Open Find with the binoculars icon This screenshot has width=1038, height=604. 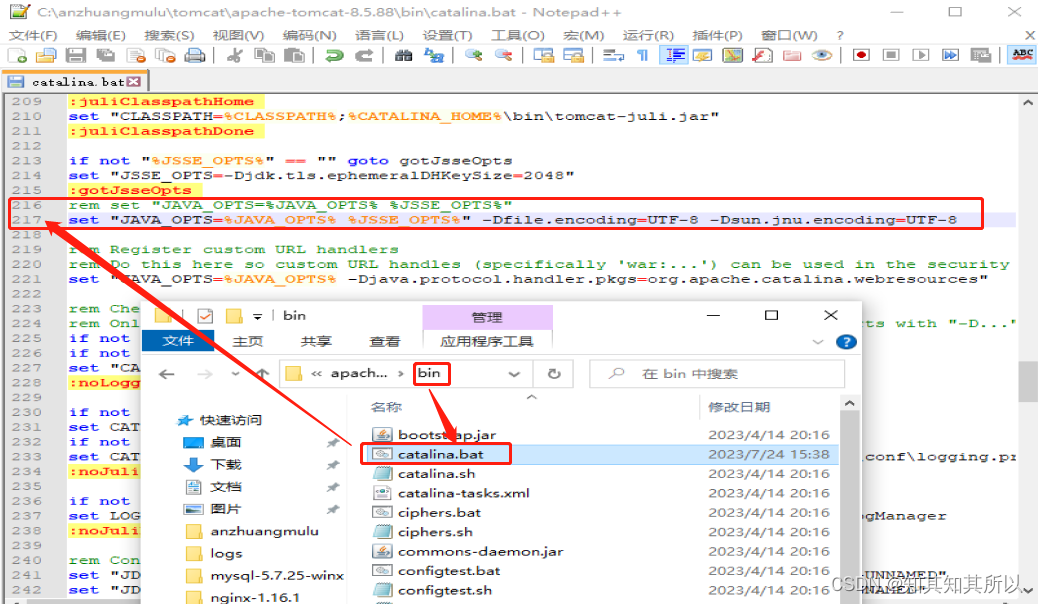click(403, 56)
